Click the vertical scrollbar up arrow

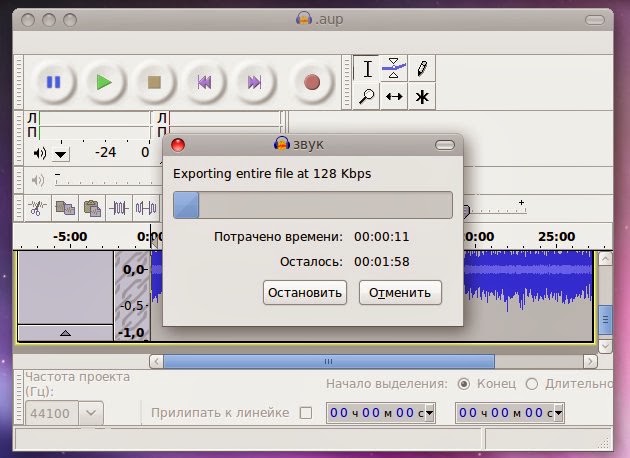pyautogui.click(x=605, y=259)
